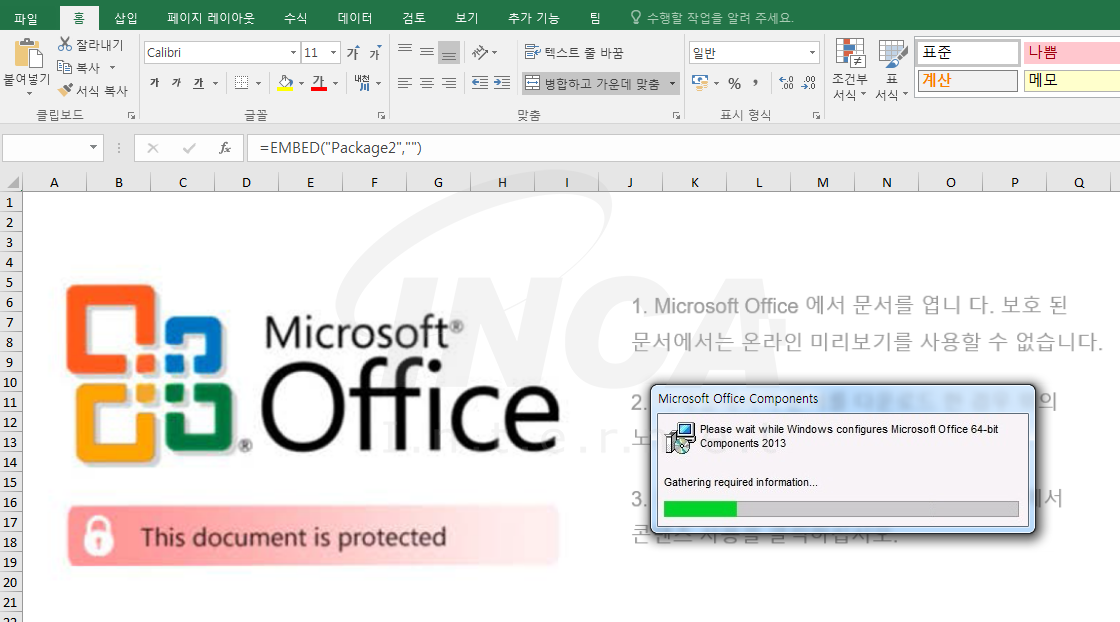The width and height of the screenshot is (1120, 622).
Task: Click the phonetic guide icon
Action: pos(362,83)
